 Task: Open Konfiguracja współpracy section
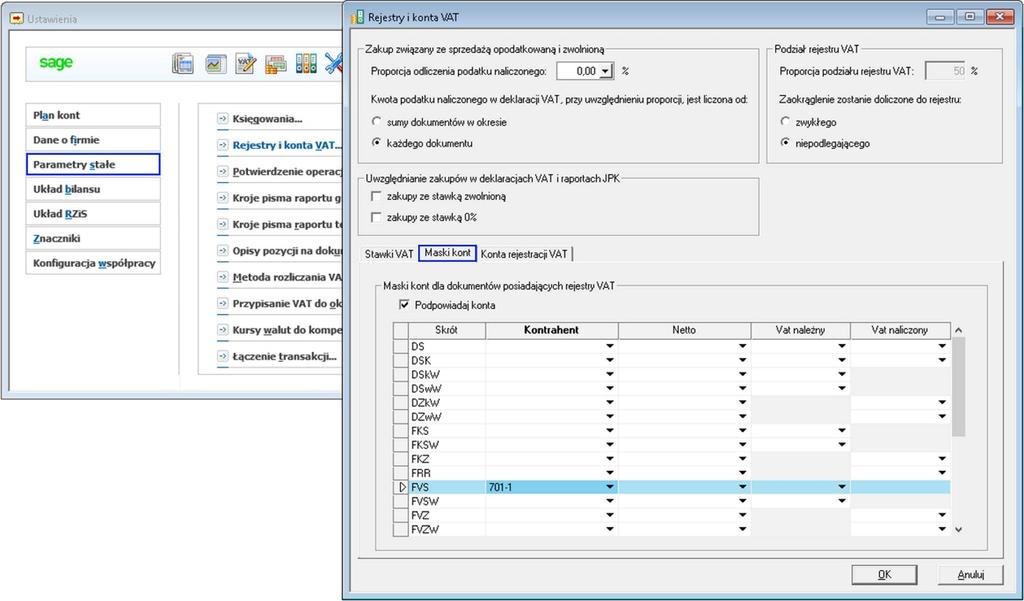(x=93, y=263)
